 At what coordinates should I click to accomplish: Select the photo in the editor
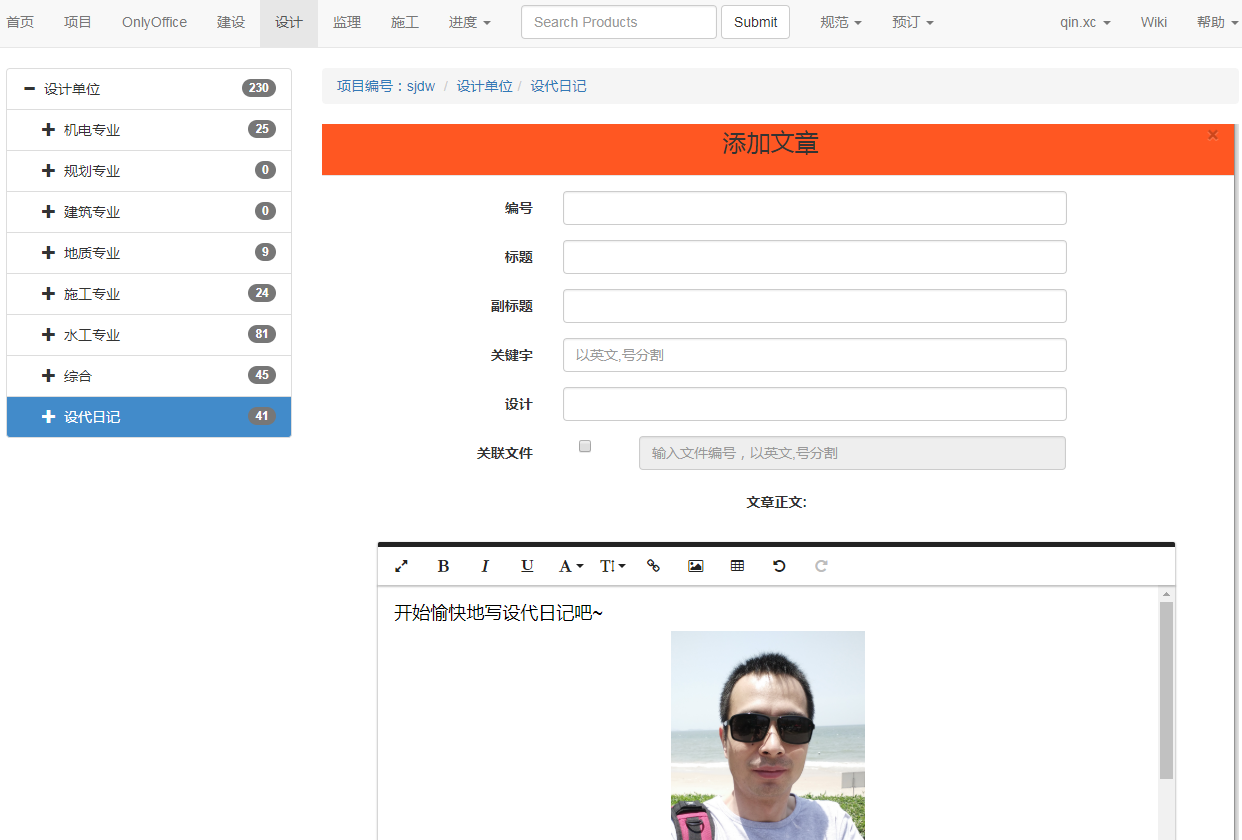(x=768, y=735)
